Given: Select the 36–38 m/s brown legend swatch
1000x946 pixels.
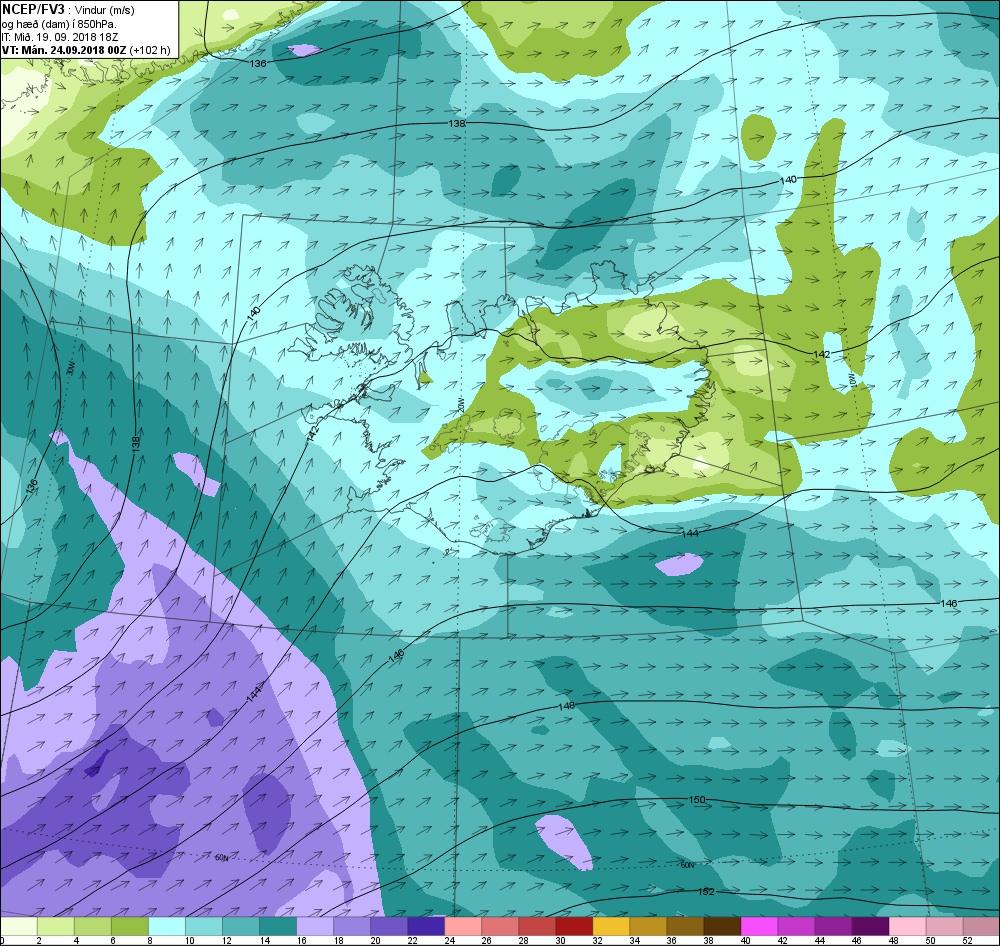Looking at the screenshot, I should coord(685,926).
